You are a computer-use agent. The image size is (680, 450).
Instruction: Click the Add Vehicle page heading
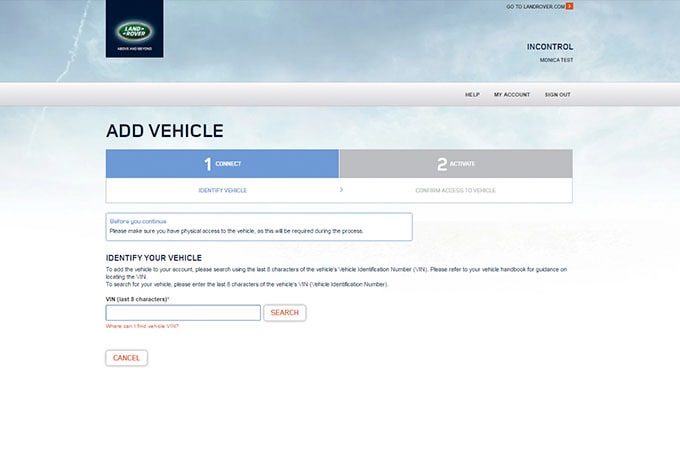point(164,131)
